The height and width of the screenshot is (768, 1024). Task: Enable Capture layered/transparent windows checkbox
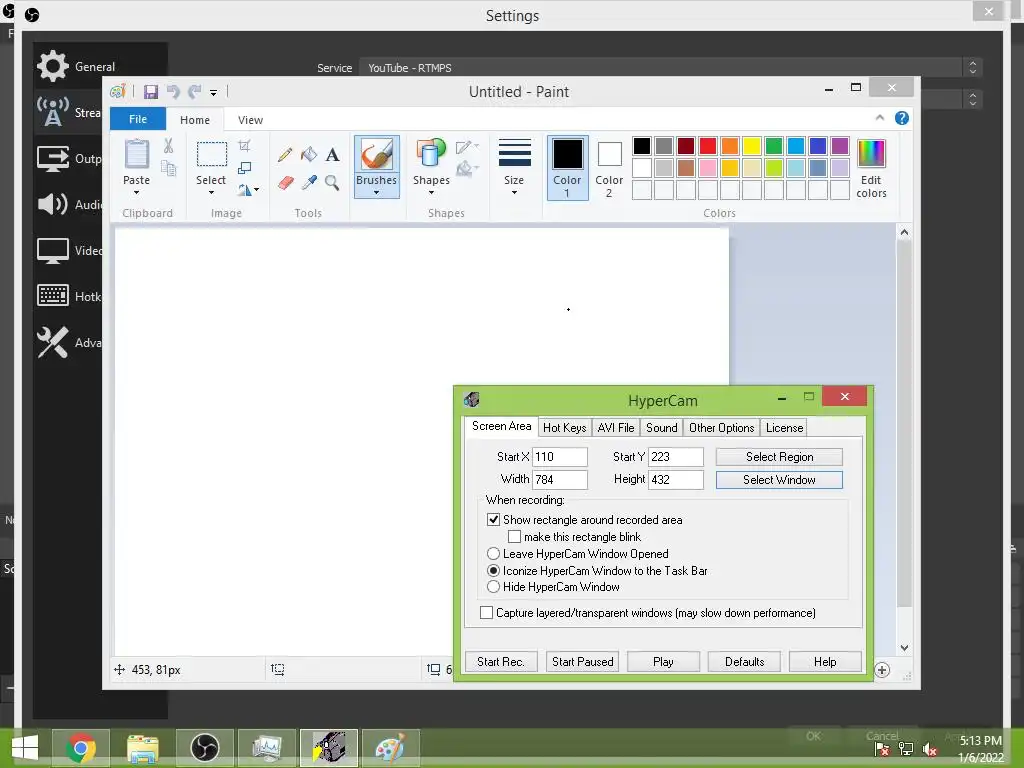[x=487, y=613]
